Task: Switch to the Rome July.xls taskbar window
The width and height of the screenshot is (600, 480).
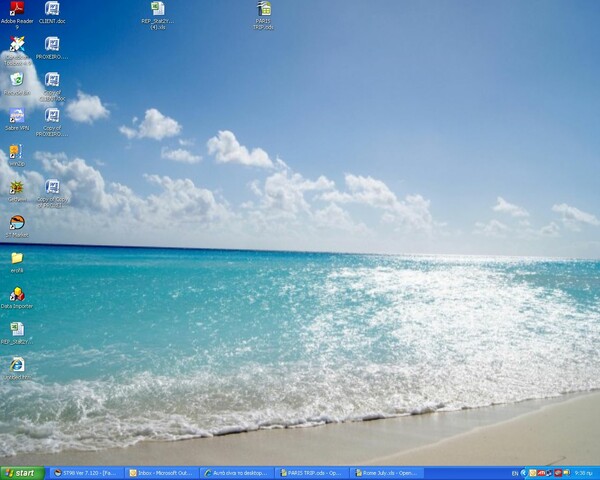Action: click(386, 472)
